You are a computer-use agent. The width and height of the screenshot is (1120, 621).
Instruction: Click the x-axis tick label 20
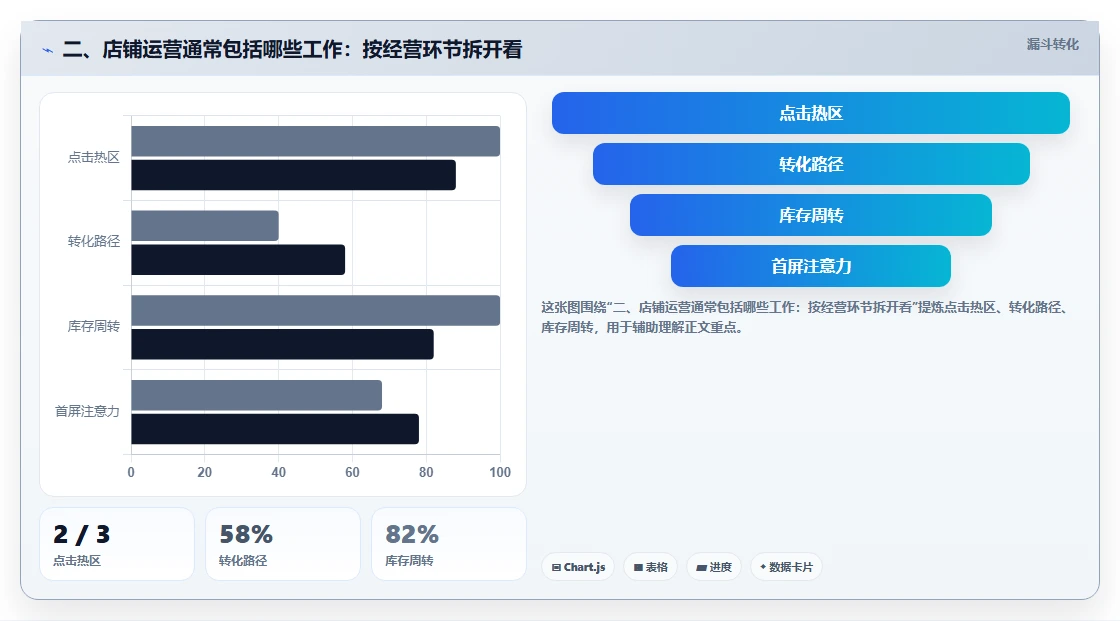[x=204, y=472]
